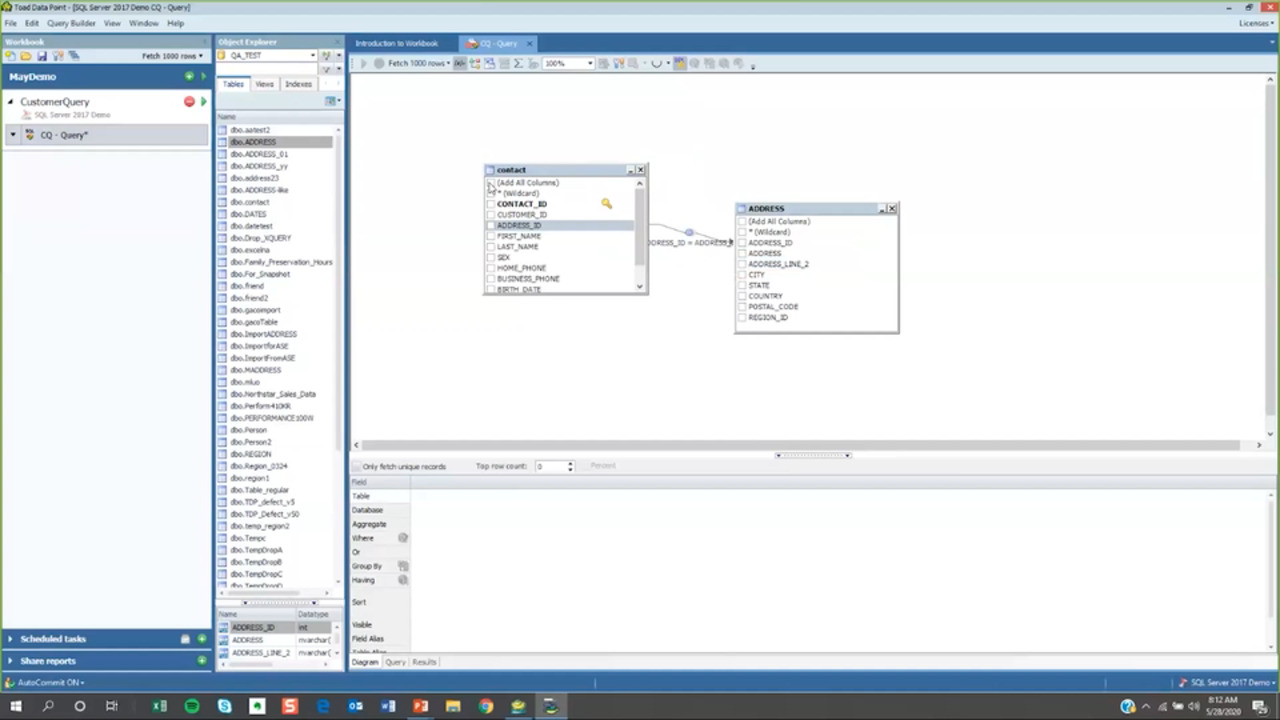This screenshot has height=720, width=1280.
Task: Click the Windows Start button
Action: 15,706
